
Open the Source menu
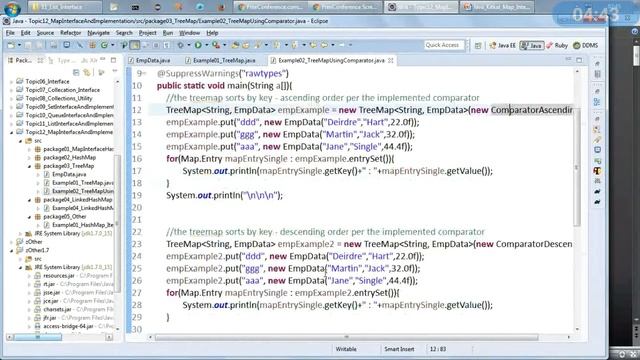45,33
